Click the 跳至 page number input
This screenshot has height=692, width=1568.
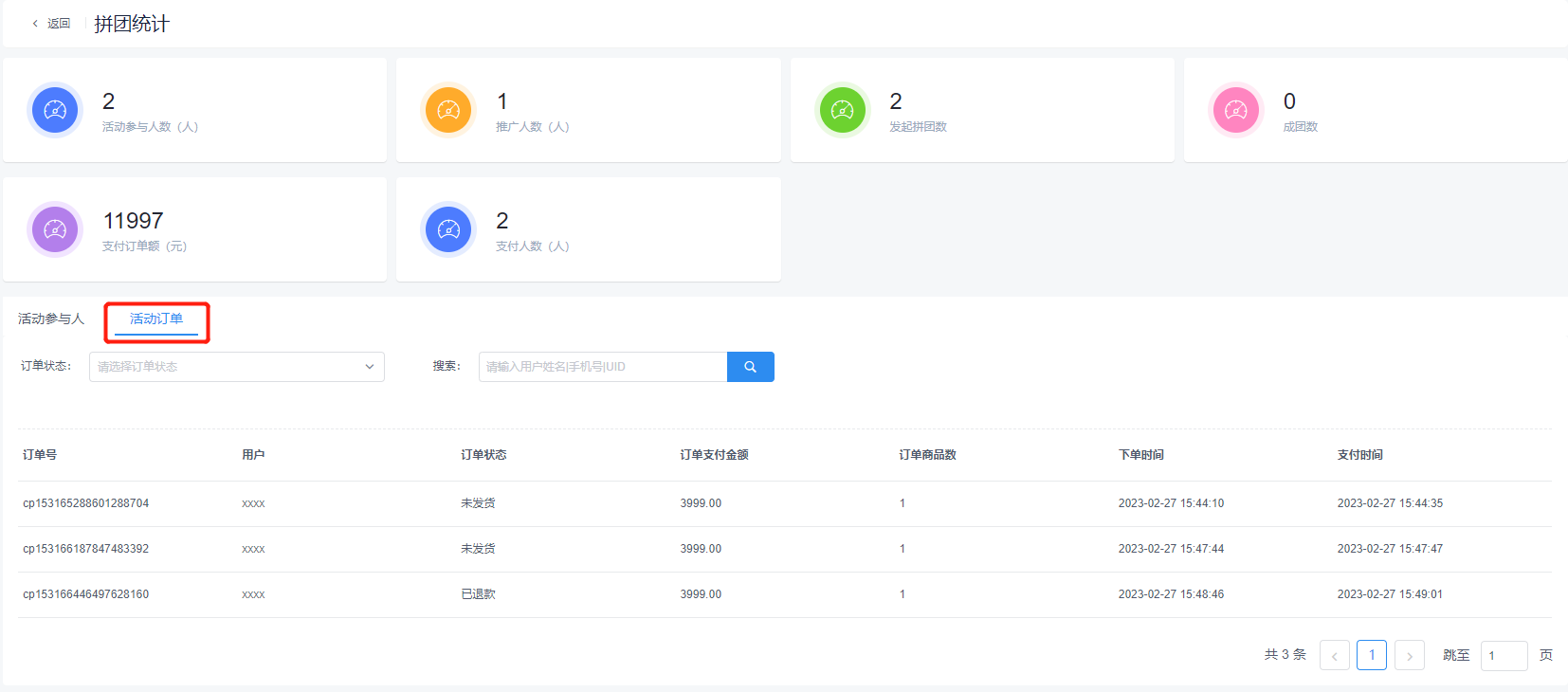click(1504, 656)
